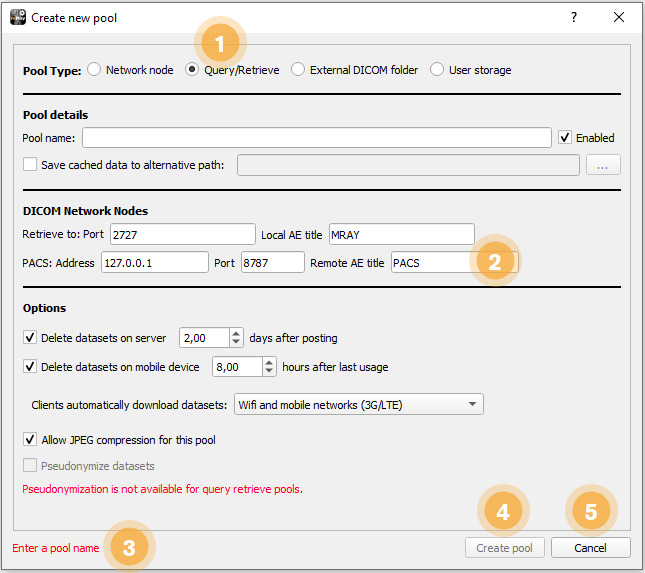This screenshot has width=645, height=573.
Task: Click the Cancel button
Action: click(590, 547)
